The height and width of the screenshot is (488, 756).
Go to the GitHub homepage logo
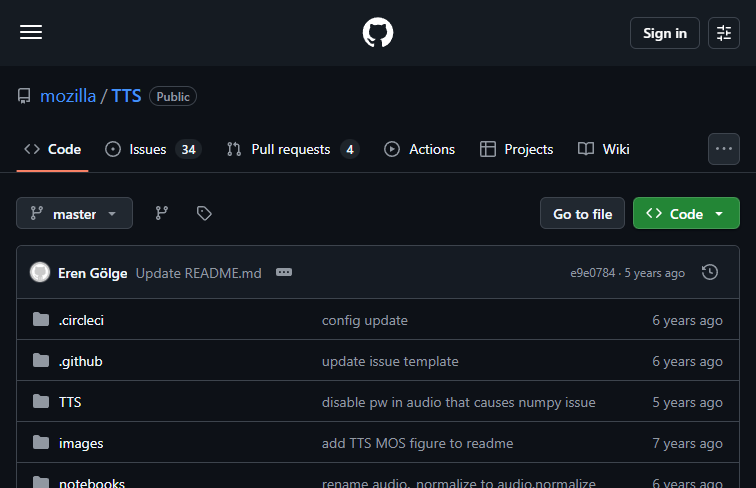click(378, 32)
